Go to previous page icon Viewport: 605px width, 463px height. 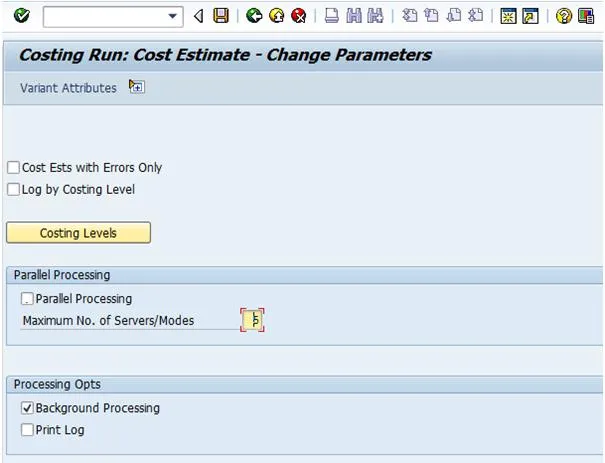[x=431, y=16]
